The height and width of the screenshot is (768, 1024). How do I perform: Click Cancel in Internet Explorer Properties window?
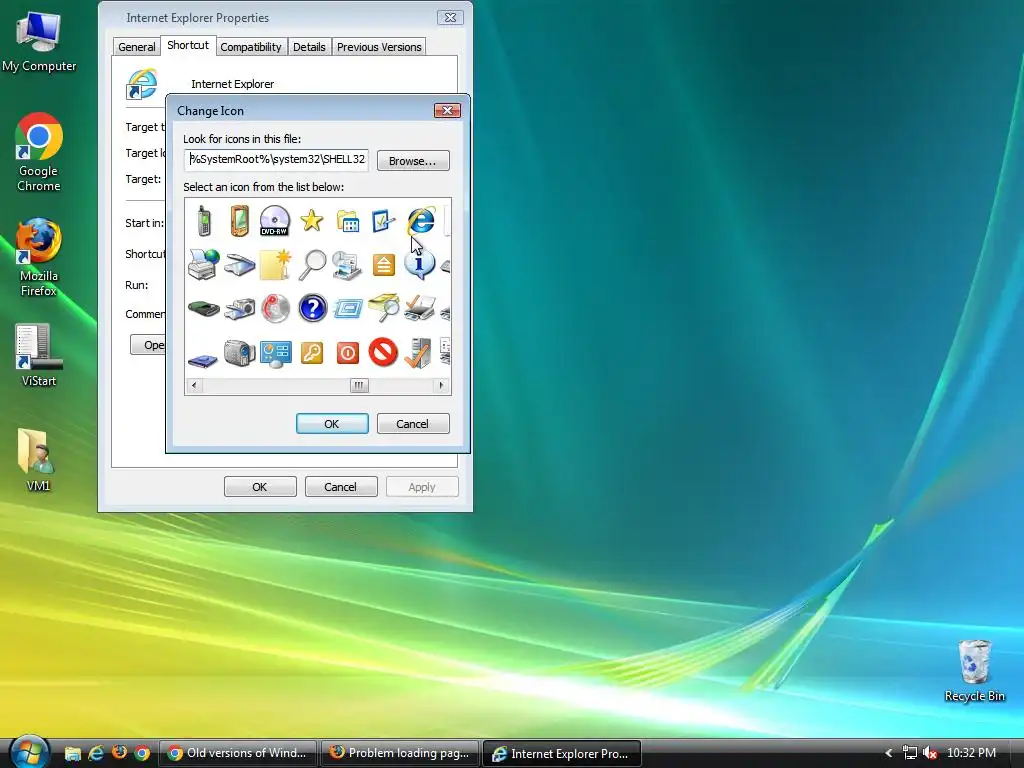pyautogui.click(x=341, y=487)
